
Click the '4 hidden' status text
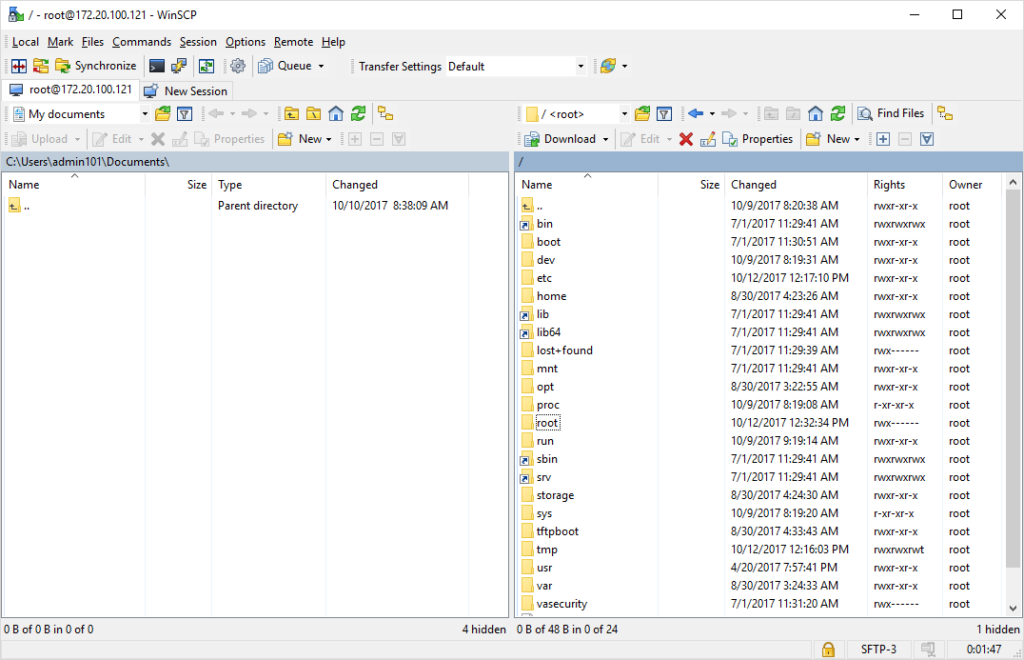(x=484, y=629)
